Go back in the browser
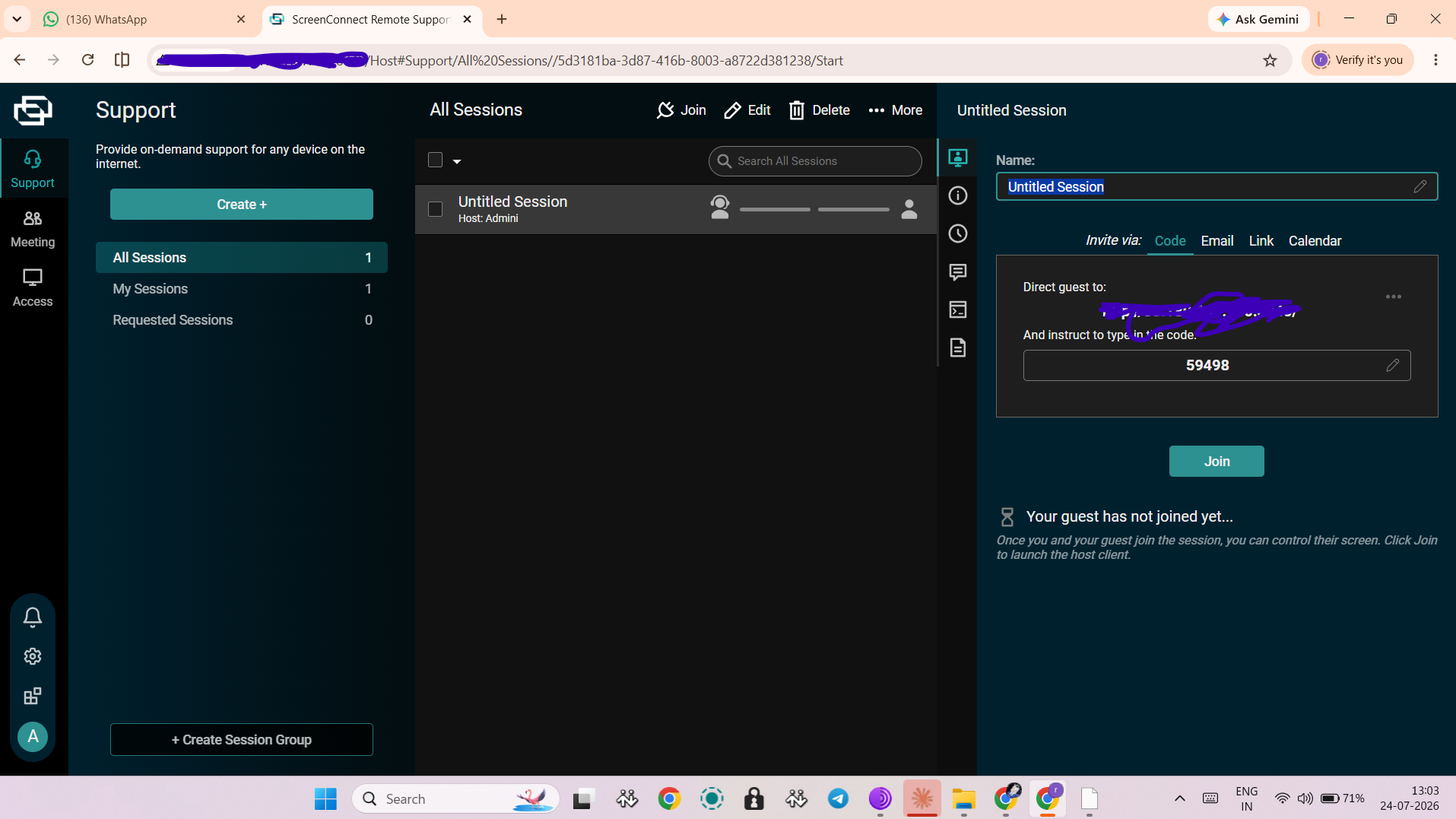 [20, 60]
